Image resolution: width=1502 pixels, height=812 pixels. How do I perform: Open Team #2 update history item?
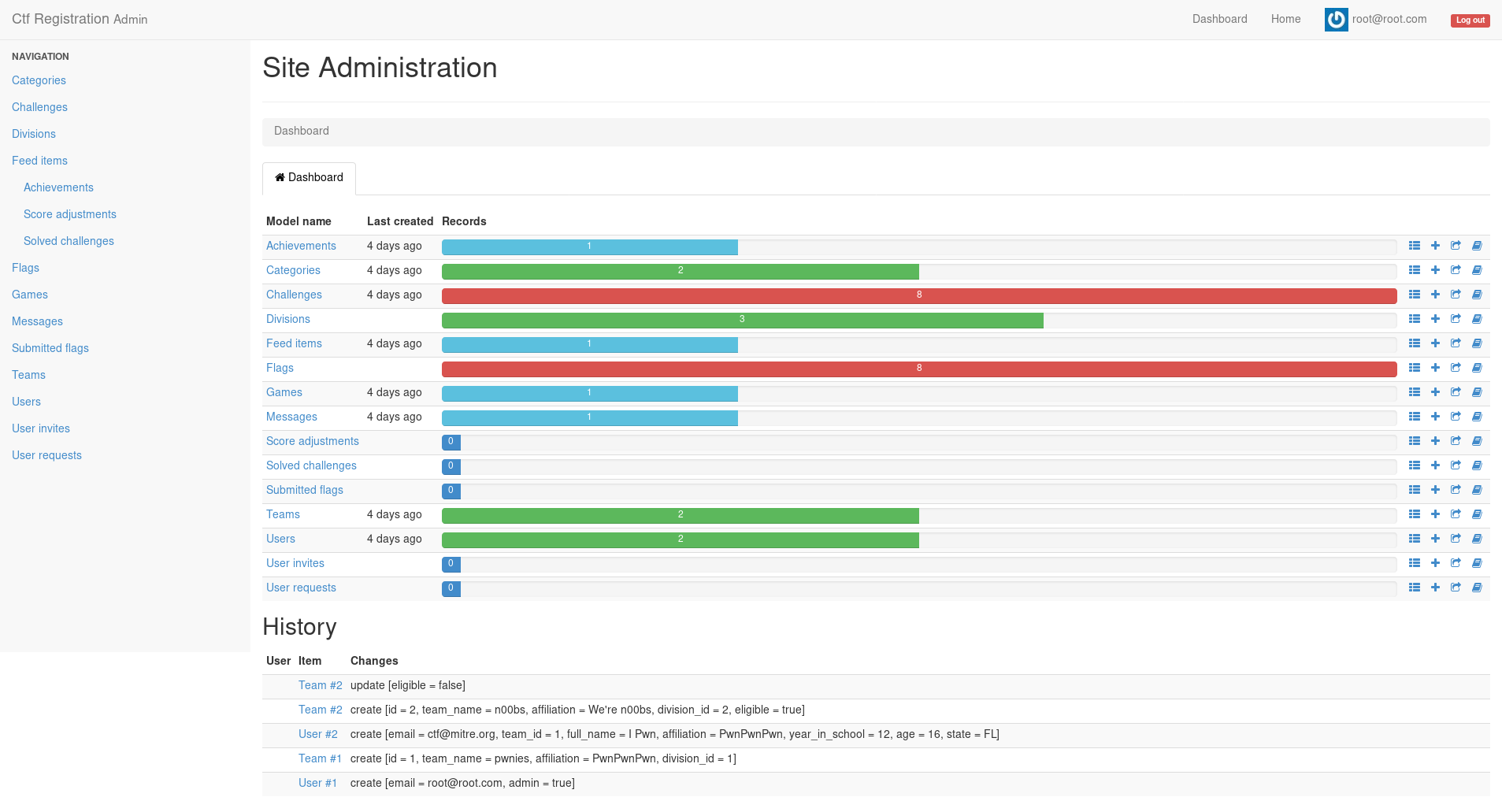[321, 685]
